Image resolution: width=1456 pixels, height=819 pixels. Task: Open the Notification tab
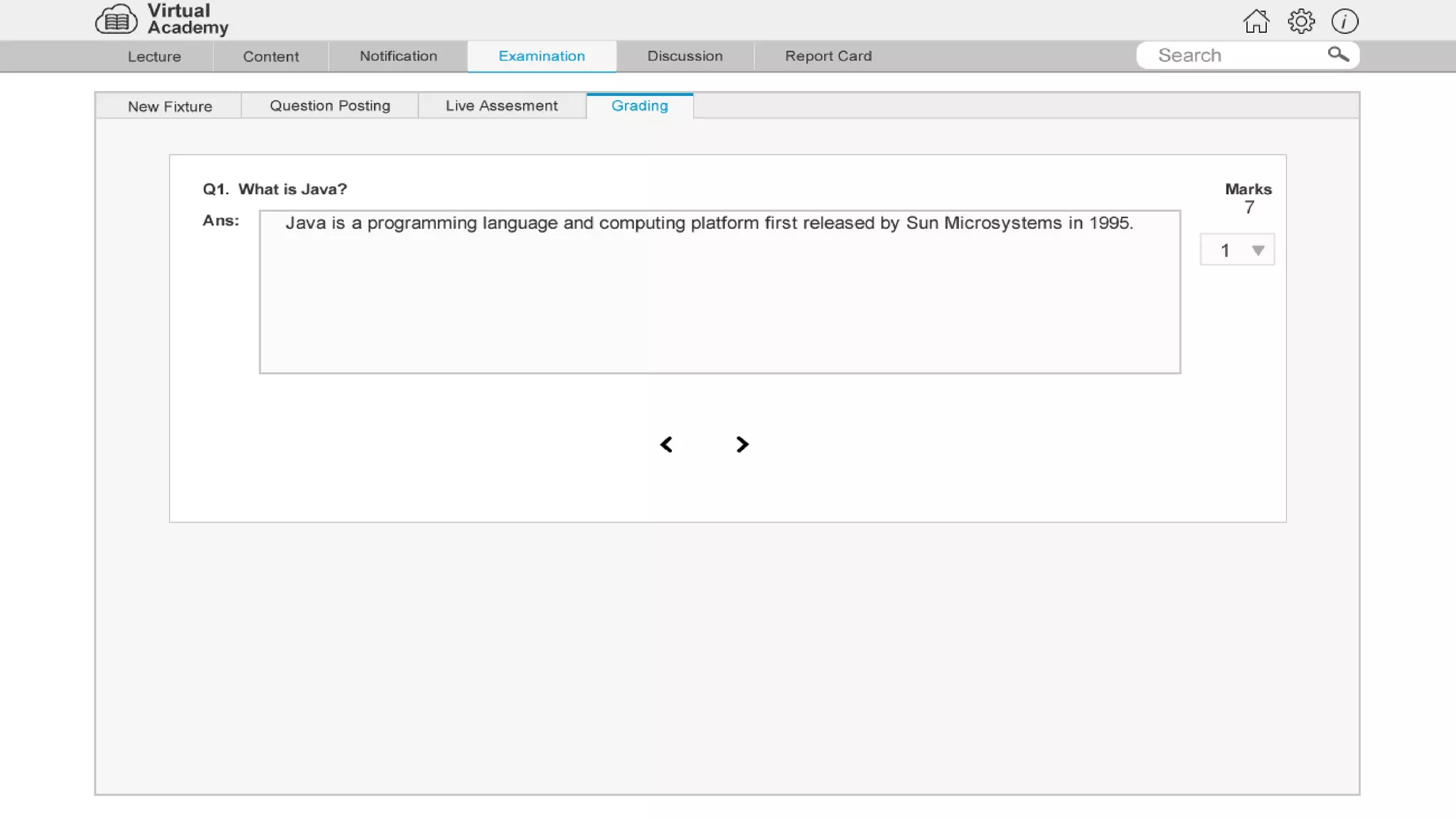(x=398, y=56)
